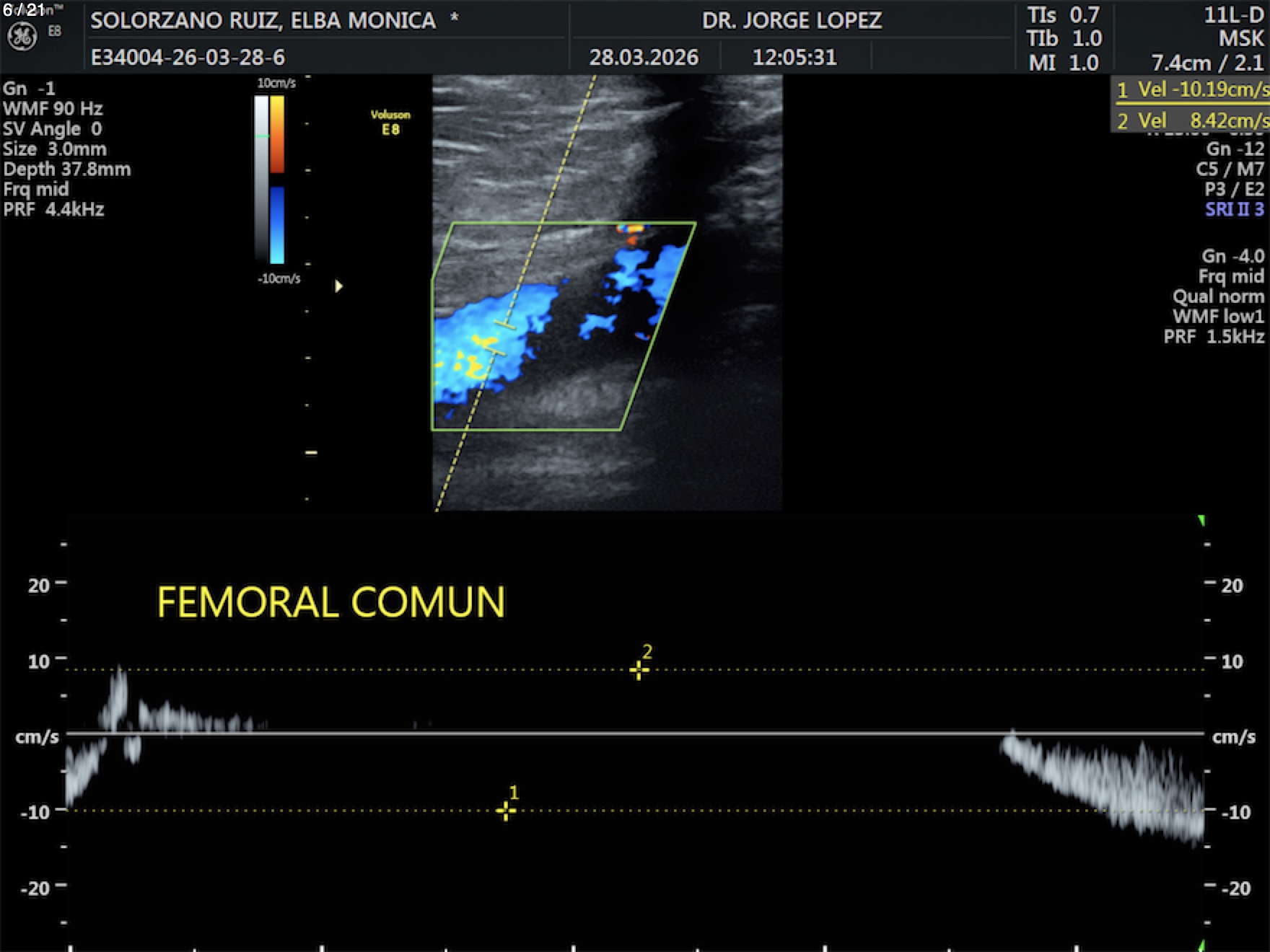Click the blue color Doppler velocity bar
The width and height of the screenshot is (1270, 952).
click(x=277, y=225)
